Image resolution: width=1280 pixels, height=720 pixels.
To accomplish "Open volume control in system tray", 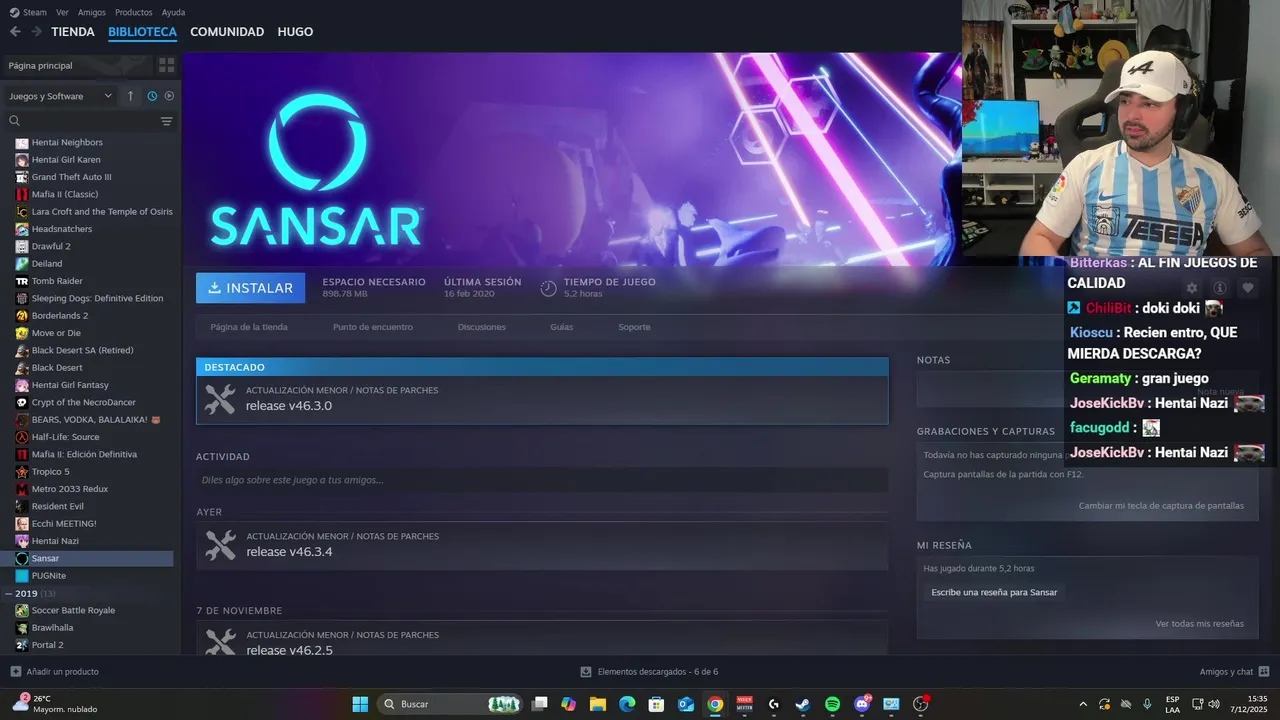I will pyautogui.click(x=1213, y=704).
